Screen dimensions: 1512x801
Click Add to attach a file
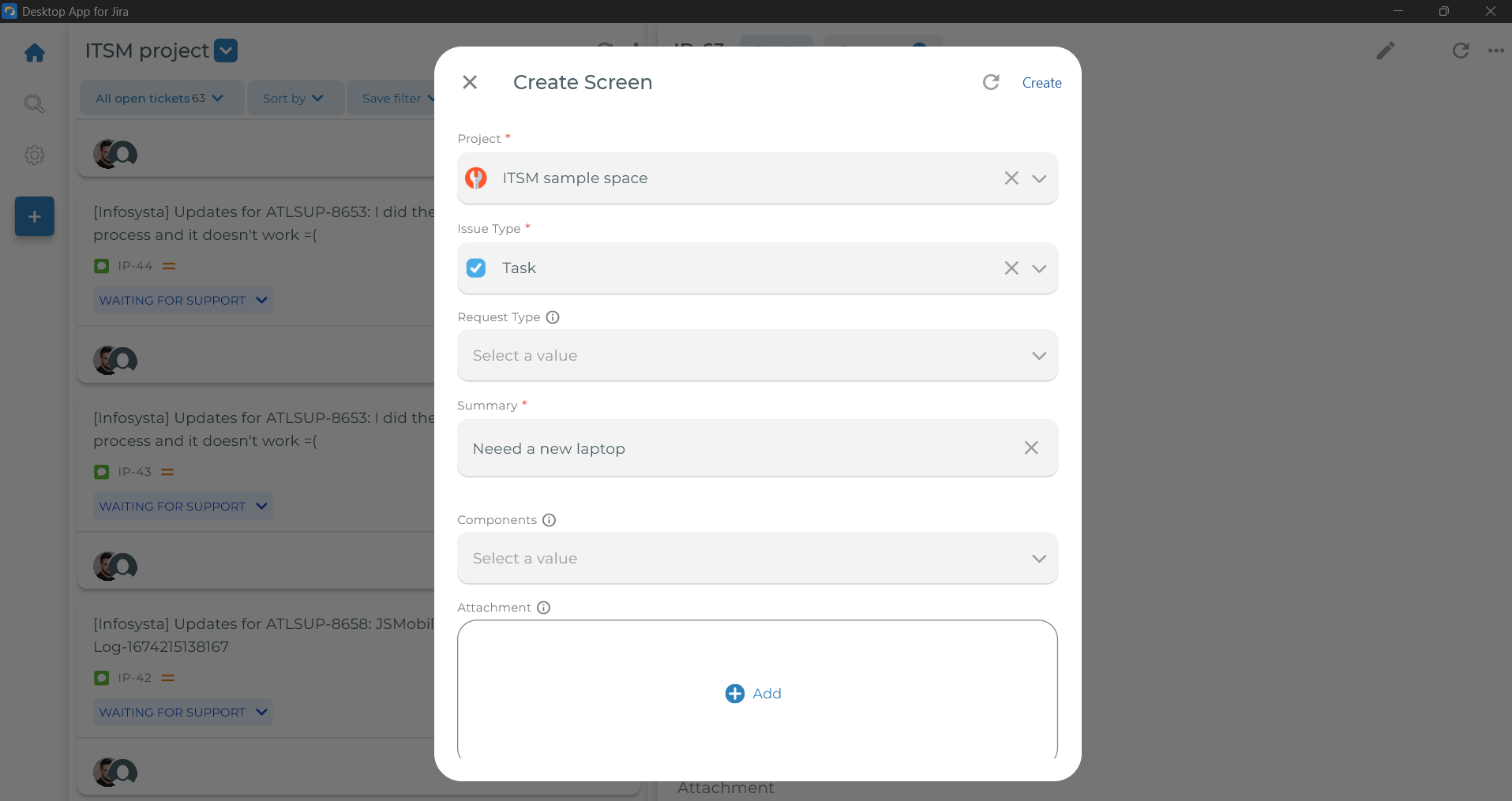coord(754,694)
